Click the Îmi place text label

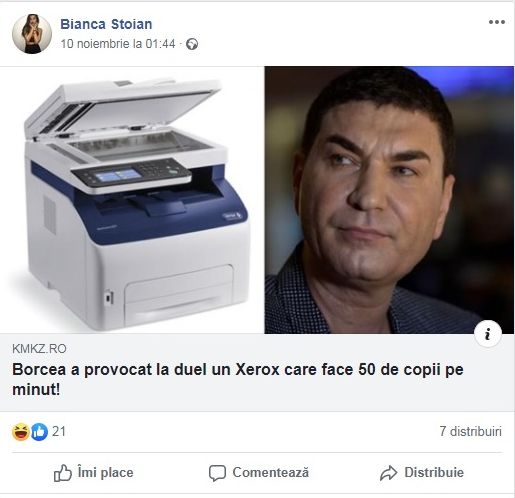(105, 473)
